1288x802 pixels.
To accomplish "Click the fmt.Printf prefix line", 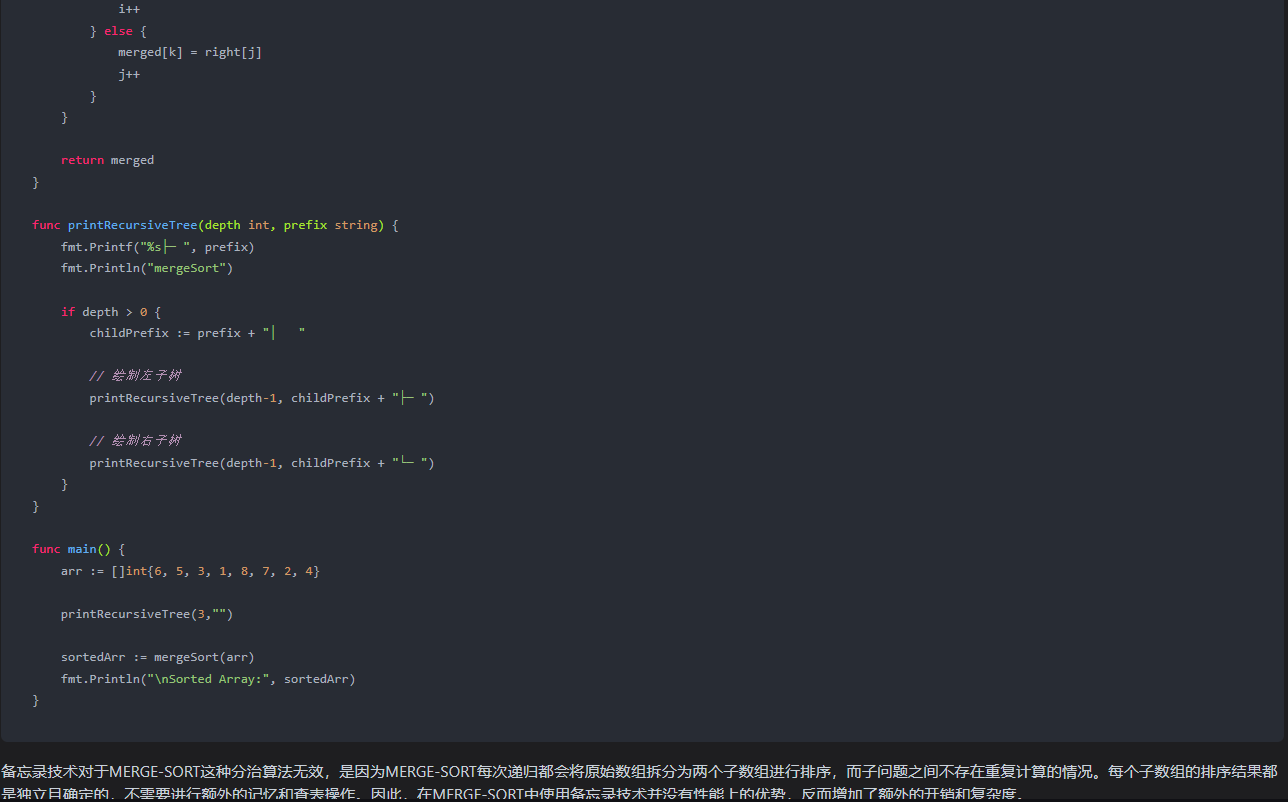I will (x=158, y=247).
